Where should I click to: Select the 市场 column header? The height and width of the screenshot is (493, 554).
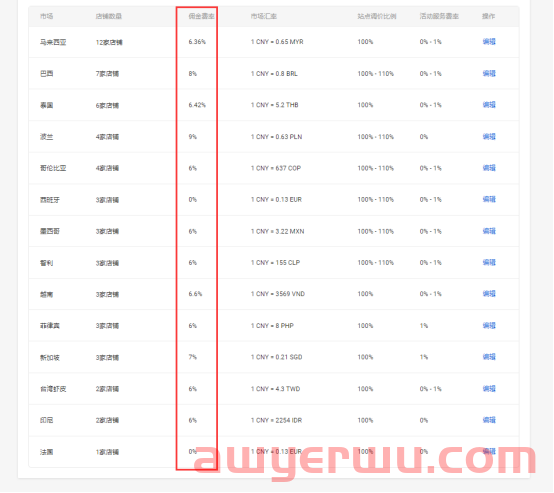[47, 16]
